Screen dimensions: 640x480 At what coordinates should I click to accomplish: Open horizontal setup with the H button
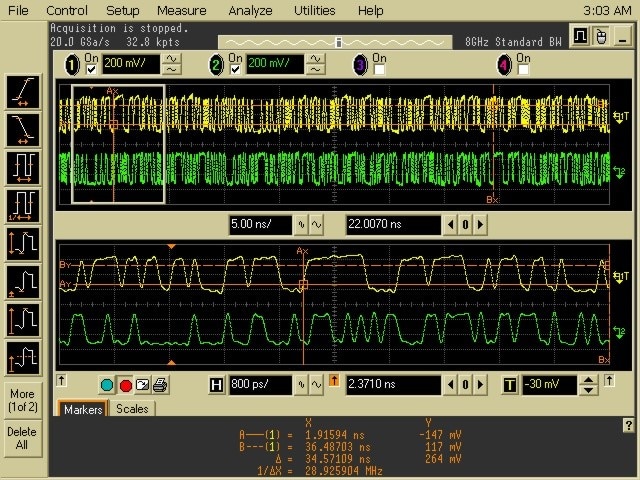click(x=216, y=385)
